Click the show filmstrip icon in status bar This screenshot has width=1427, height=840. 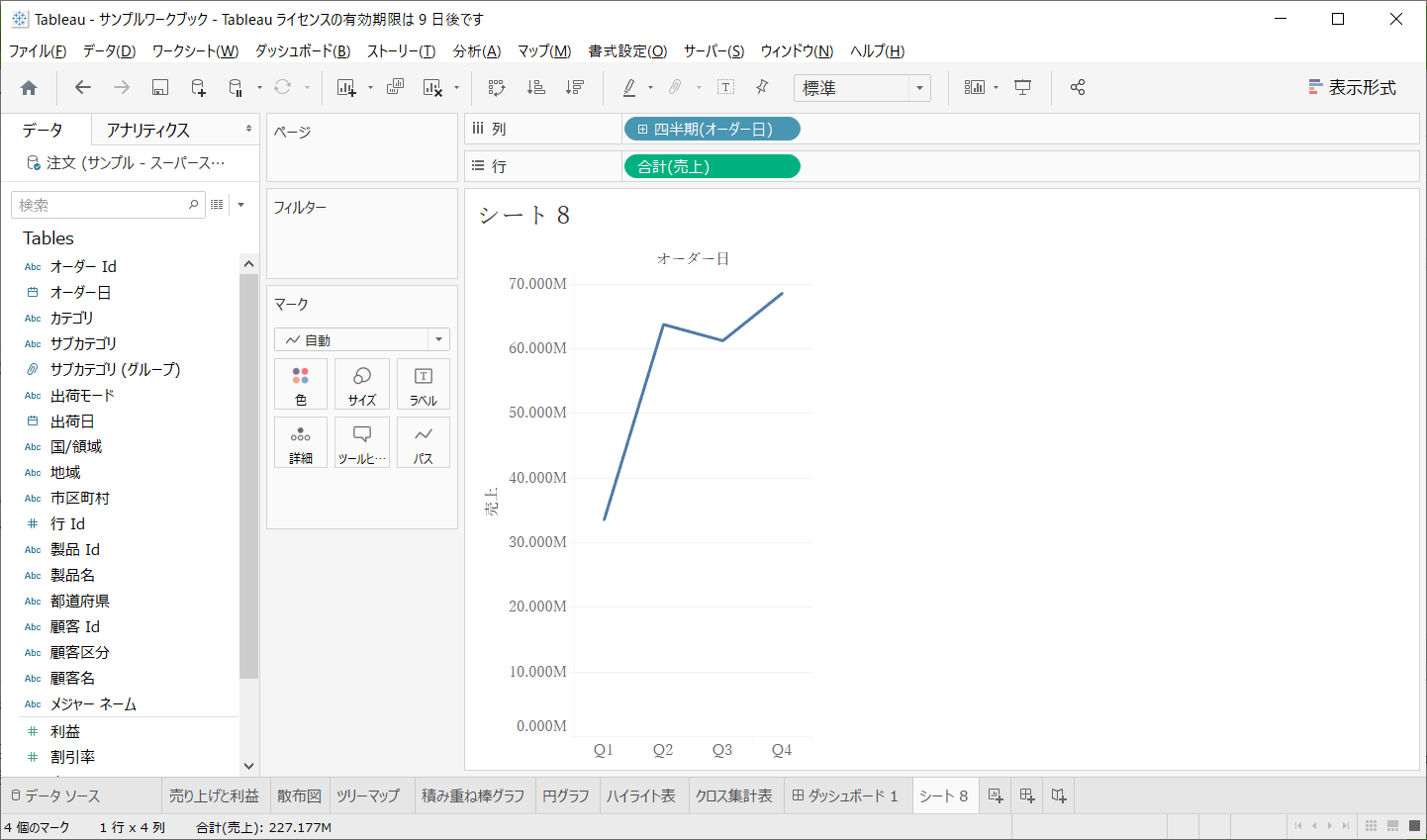tap(1392, 826)
